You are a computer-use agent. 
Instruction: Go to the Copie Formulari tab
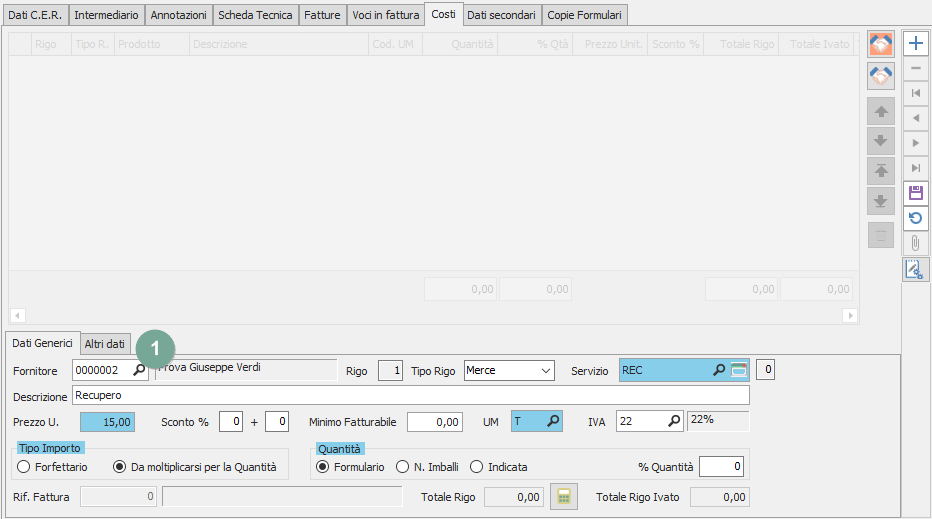tap(585, 15)
